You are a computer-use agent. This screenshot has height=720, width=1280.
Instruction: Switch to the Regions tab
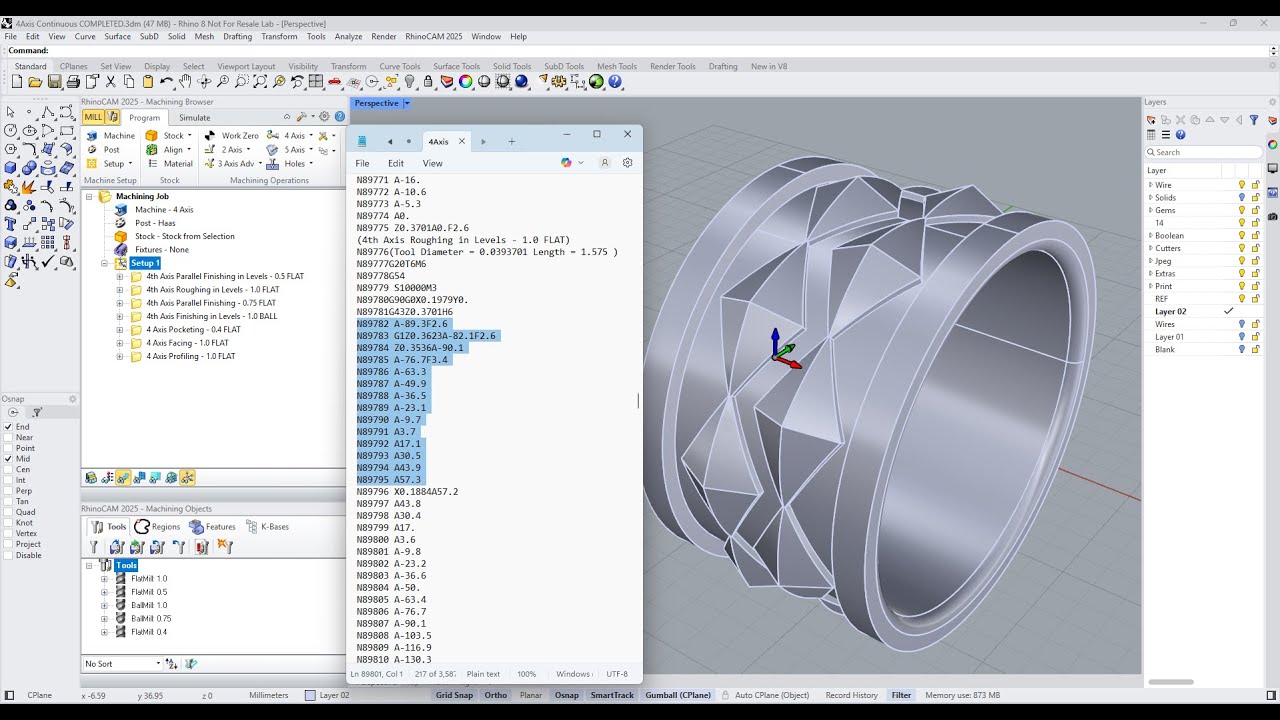click(157, 527)
